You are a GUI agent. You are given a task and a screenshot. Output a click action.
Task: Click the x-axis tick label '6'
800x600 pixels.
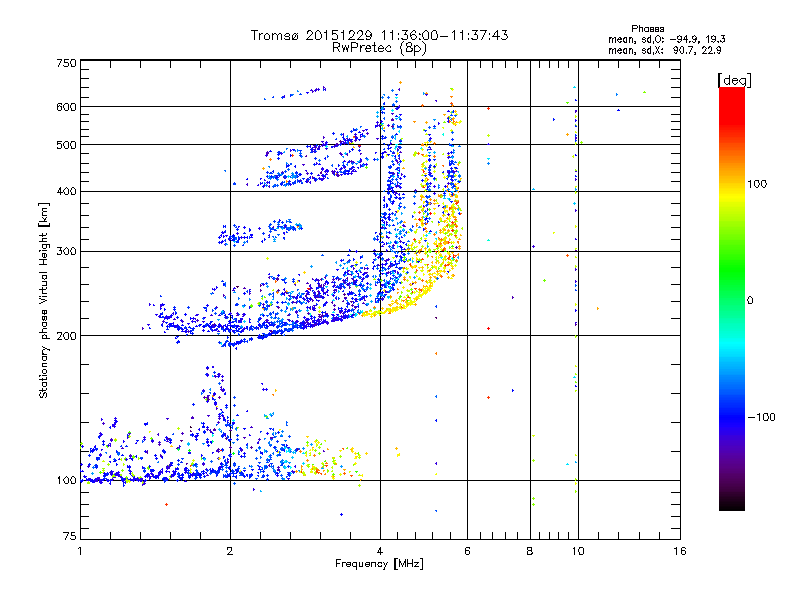pos(467,551)
